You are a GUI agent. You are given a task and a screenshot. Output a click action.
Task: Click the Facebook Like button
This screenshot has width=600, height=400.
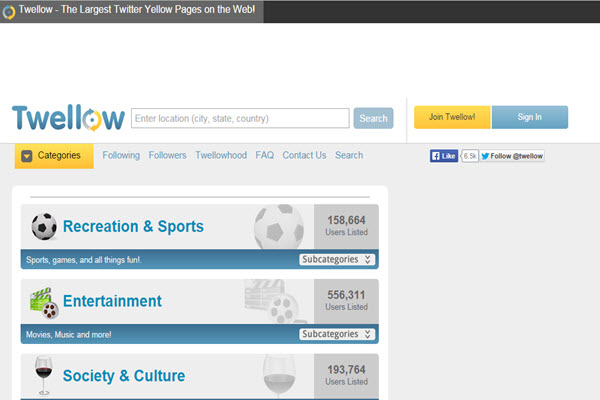[x=443, y=156]
